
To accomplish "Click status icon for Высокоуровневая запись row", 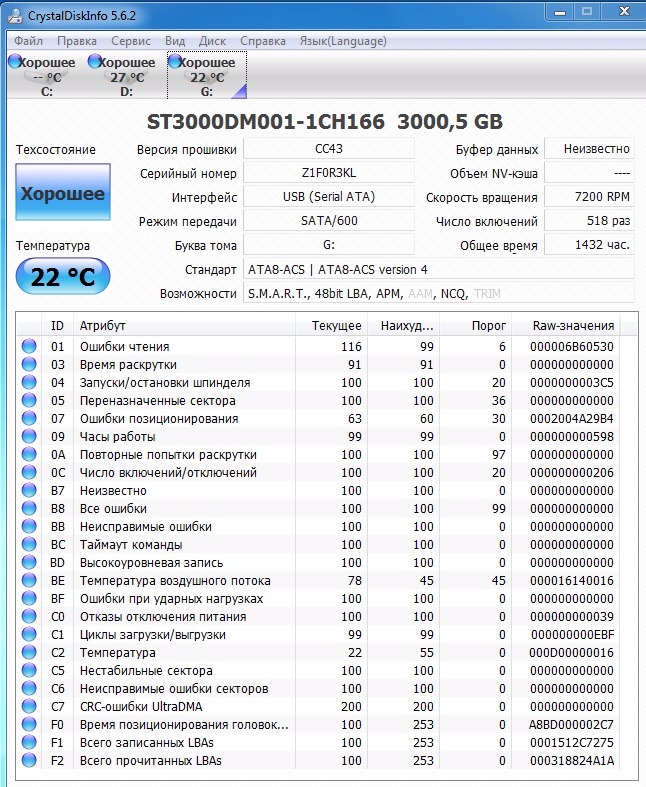I will pyautogui.click(x=29, y=562).
